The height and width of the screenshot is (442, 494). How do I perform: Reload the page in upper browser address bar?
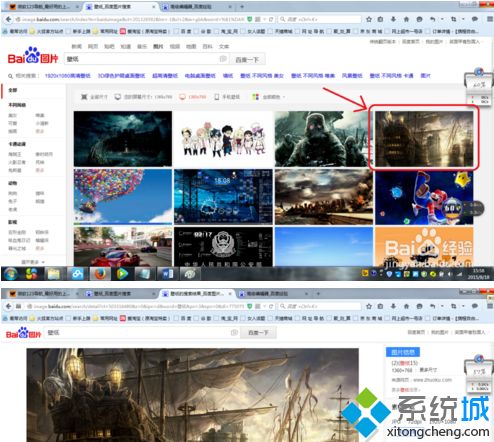point(271,19)
